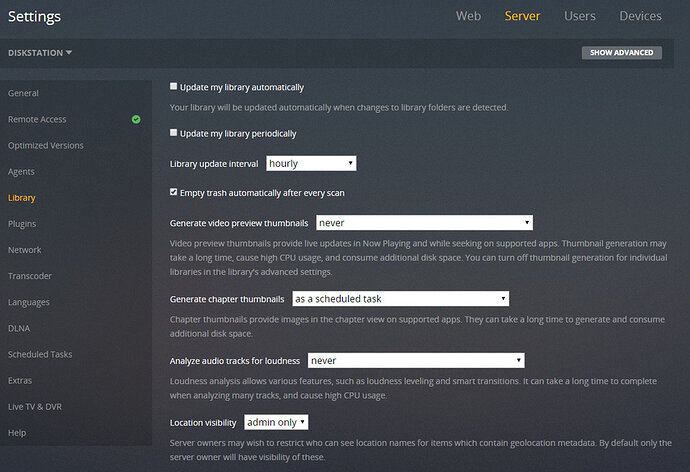690x472 pixels.
Task: Switch to the Server settings tab
Action: click(522, 16)
